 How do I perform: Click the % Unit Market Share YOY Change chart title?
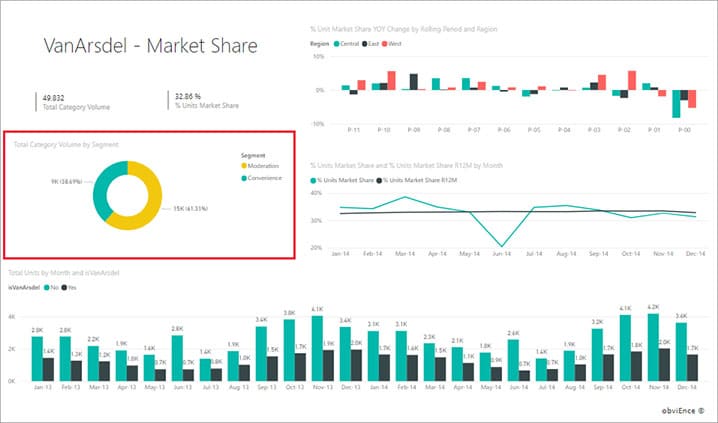[x=403, y=29]
